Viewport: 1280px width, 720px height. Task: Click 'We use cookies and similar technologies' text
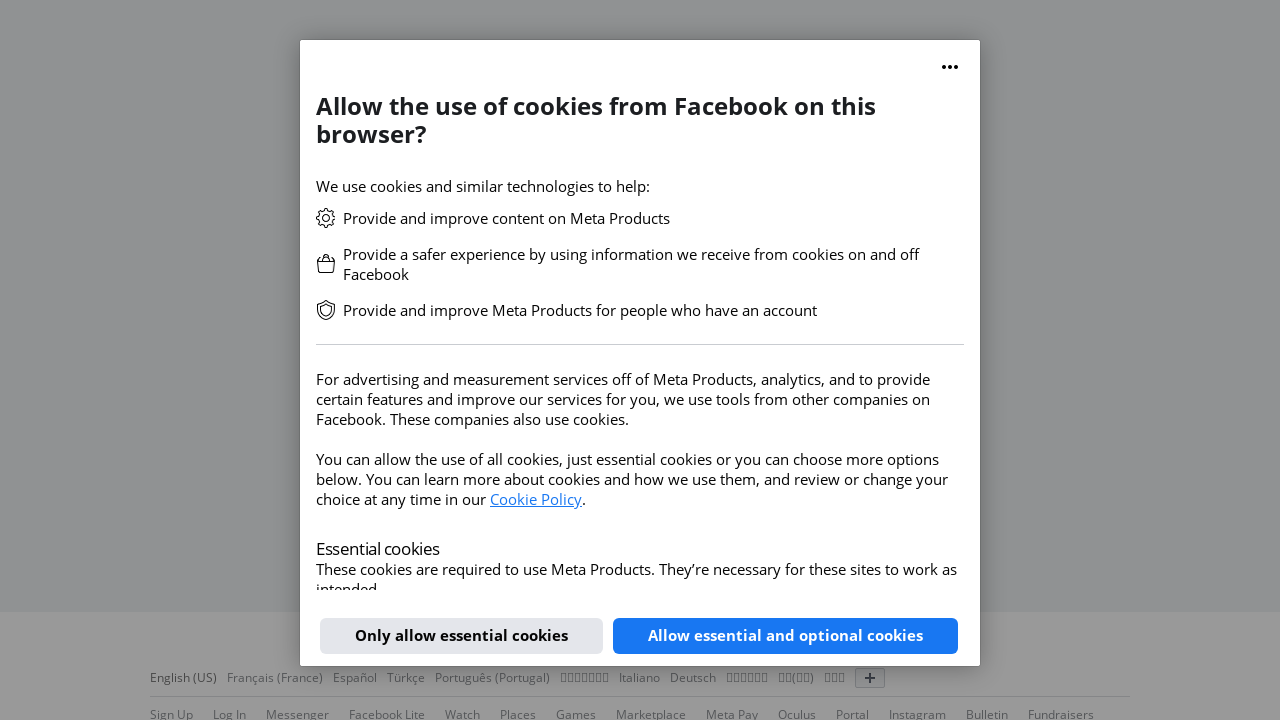point(483,186)
